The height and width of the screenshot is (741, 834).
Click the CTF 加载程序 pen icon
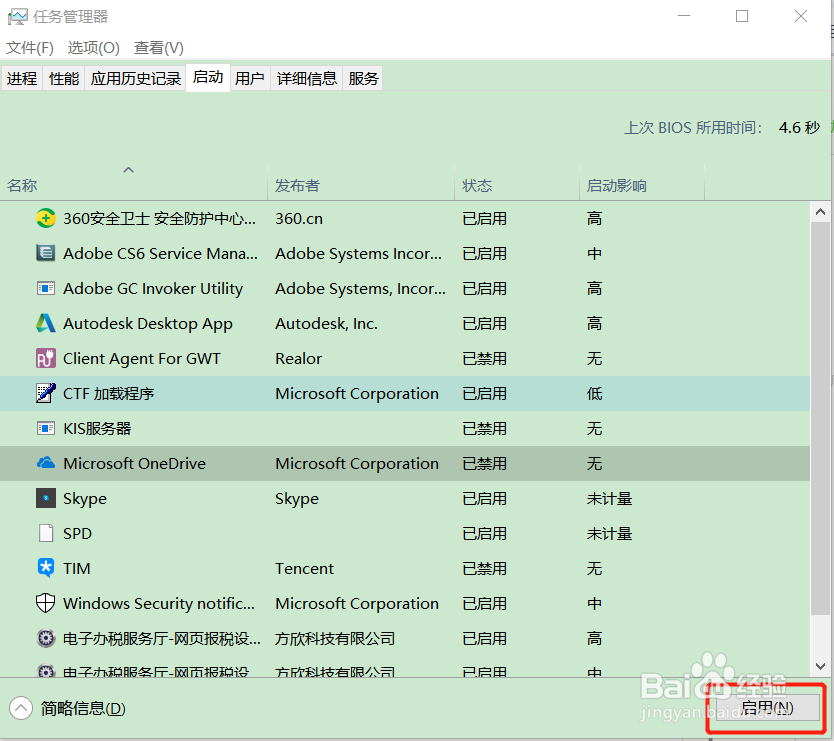click(x=46, y=393)
